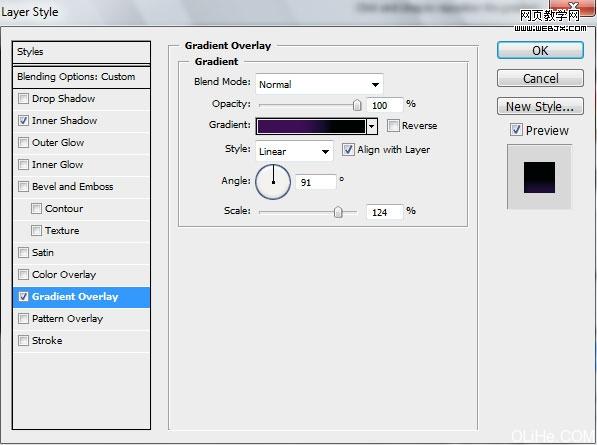Image resolution: width=597 pixels, height=445 pixels.
Task: Click the Scale value field showing 124
Action: [384, 212]
